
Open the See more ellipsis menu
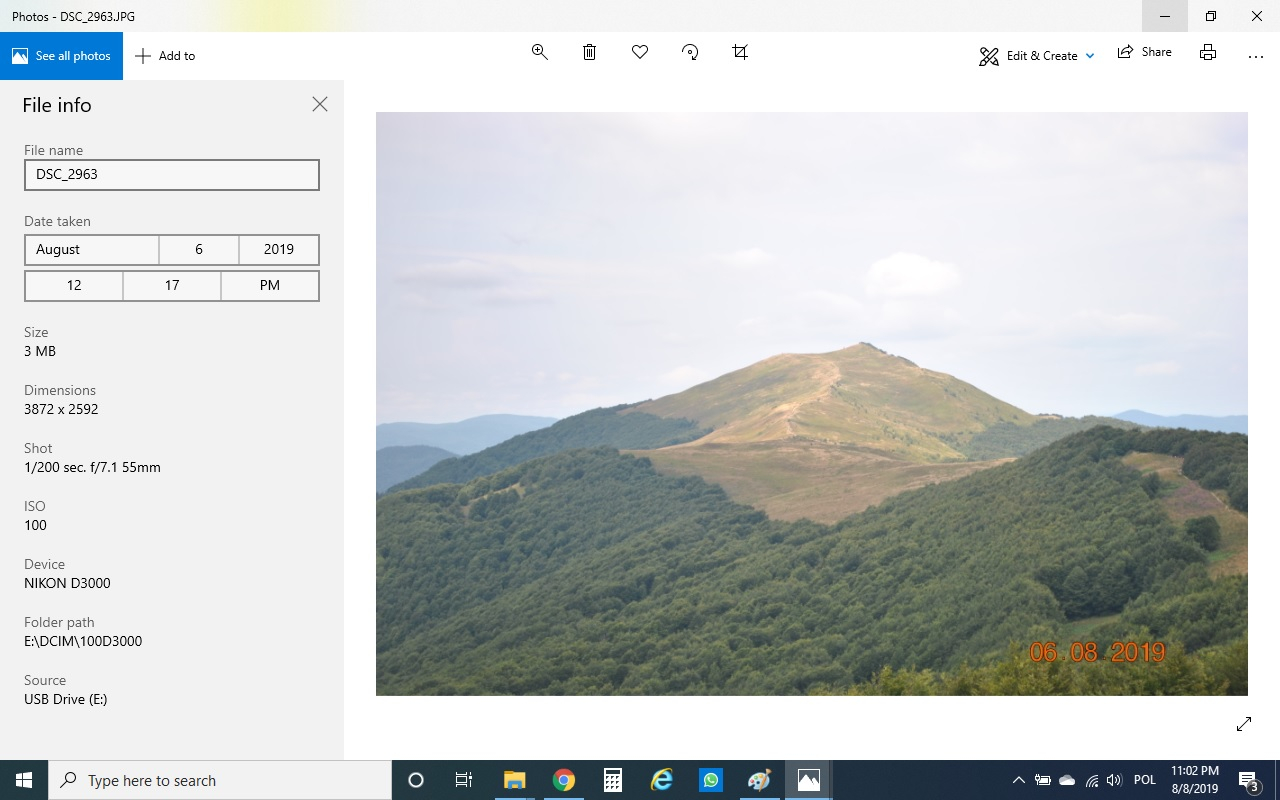[x=1256, y=56]
